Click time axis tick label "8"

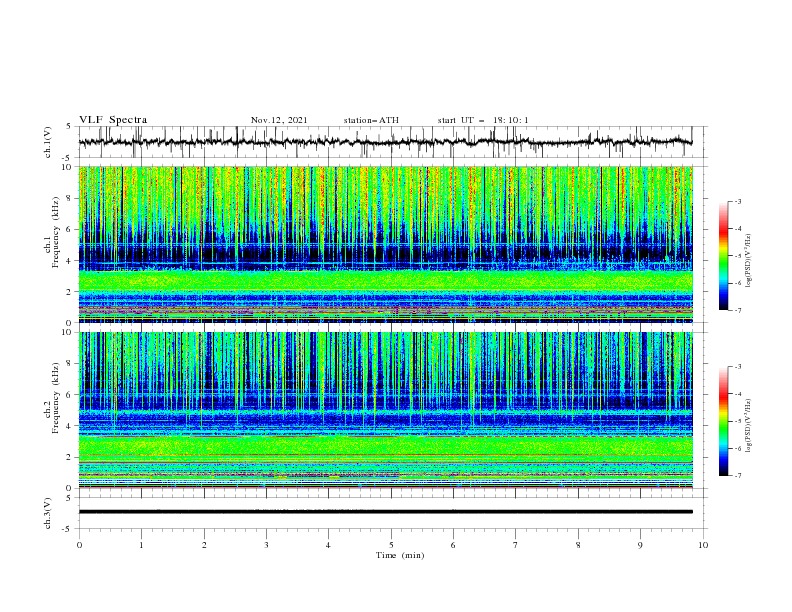point(578,545)
